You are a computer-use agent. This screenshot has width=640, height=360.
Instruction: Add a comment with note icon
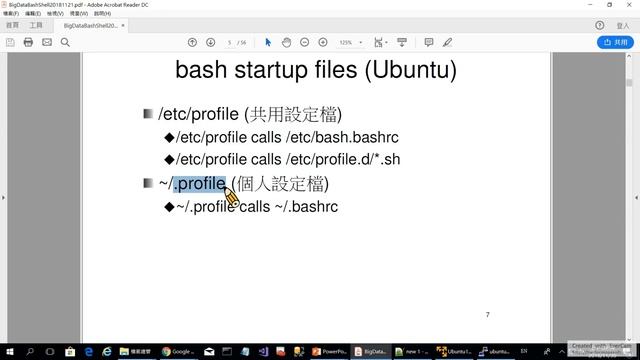429,42
